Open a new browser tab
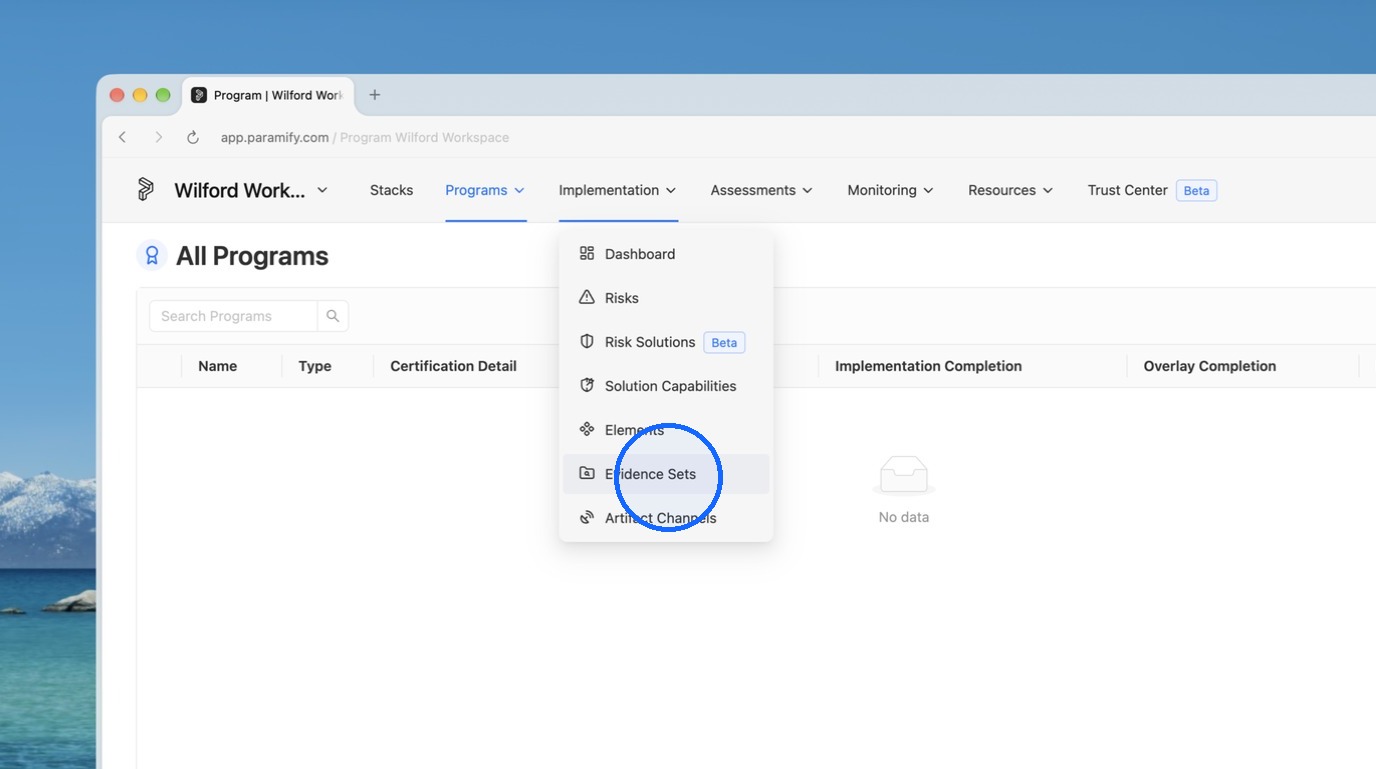1376x769 pixels. (x=375, y=95)
